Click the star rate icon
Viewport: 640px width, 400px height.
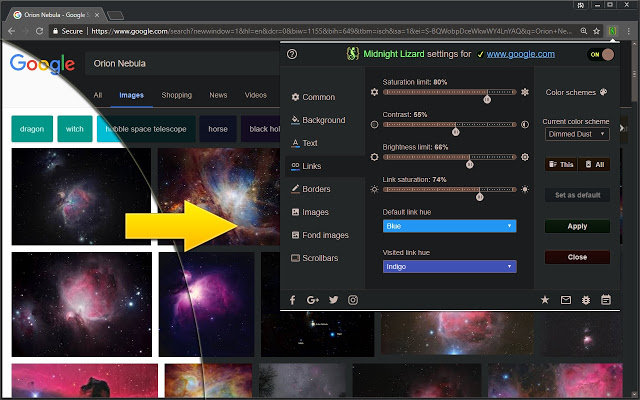[x=545, y=299]
